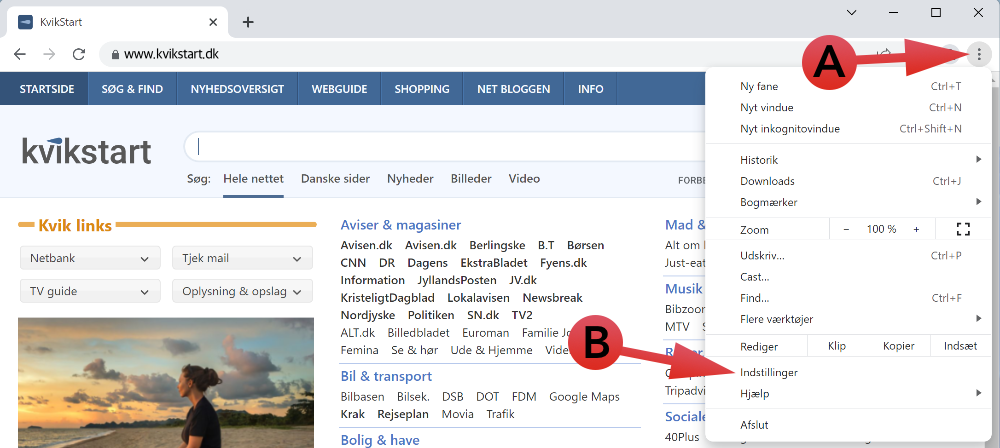Expand the Tjek mail dropdown
This screenshot has width=1000, height=448.
[x=241, y=258]
